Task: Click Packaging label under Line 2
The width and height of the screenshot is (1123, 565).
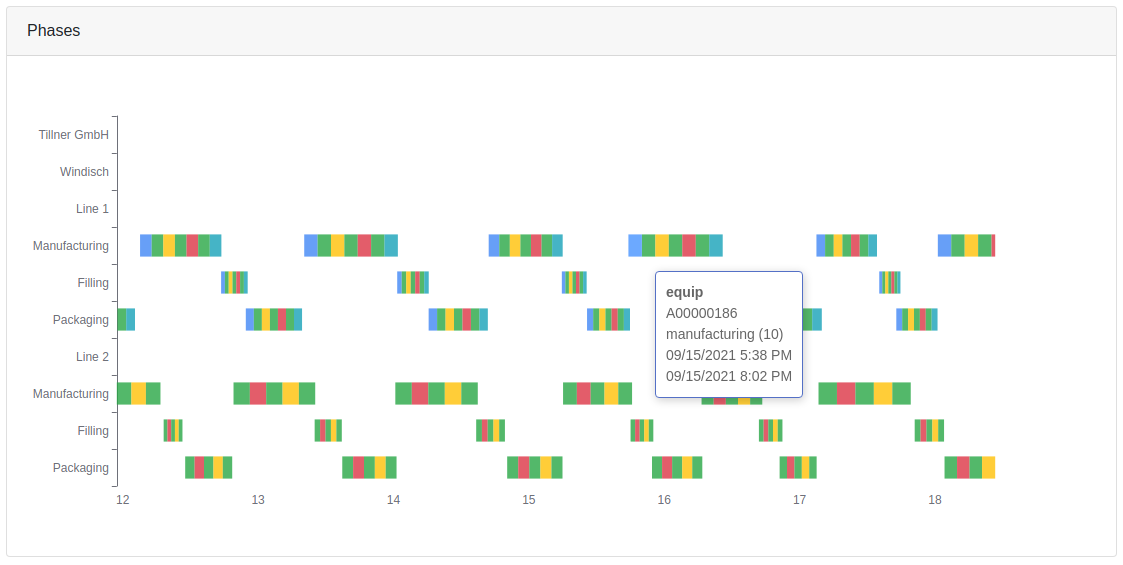Action: click(x=80, y=468)
